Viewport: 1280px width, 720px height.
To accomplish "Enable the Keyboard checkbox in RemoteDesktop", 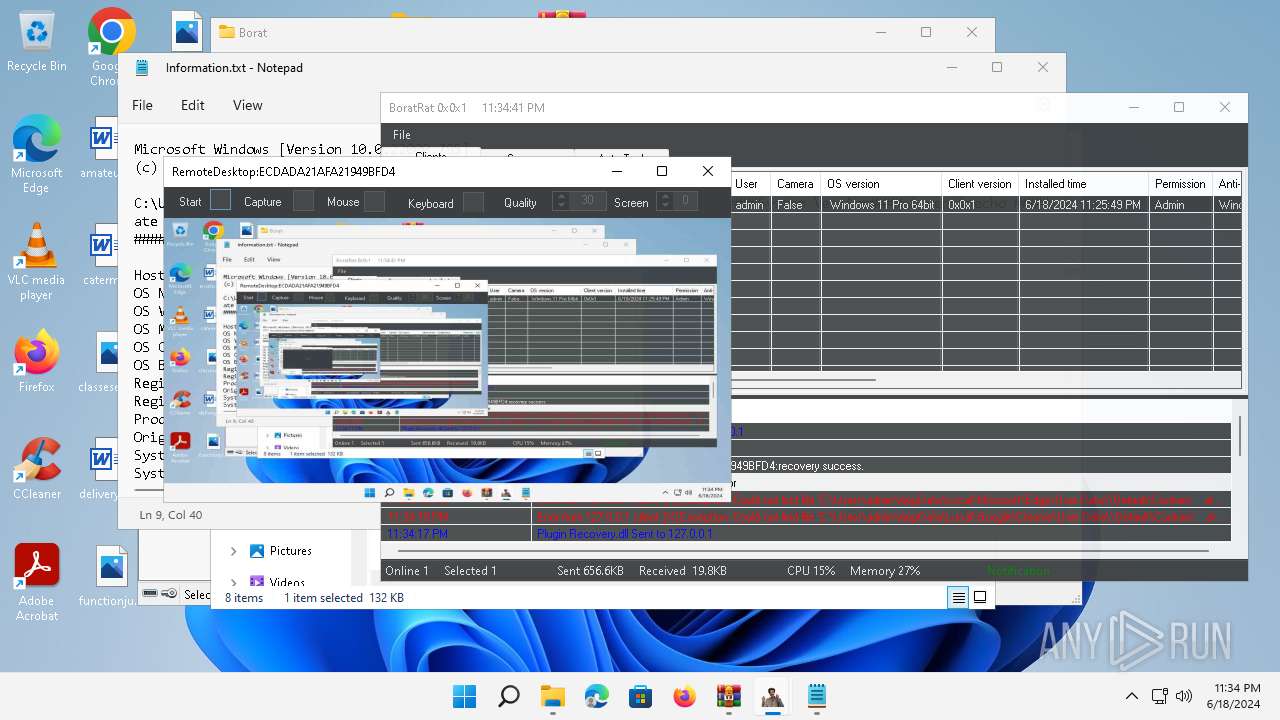I will pos(473,202).
